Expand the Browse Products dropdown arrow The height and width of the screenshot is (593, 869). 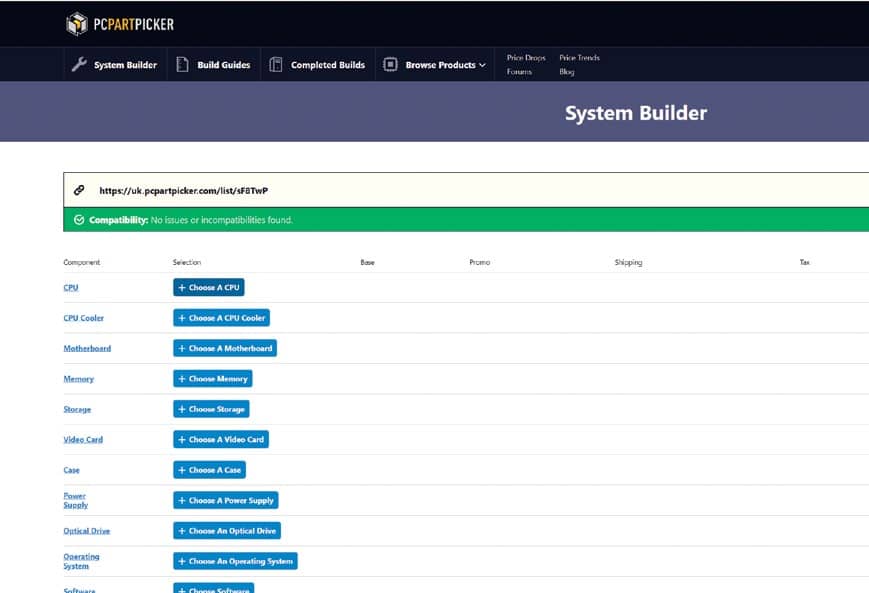pyautogui.click(x=482, y=65)
